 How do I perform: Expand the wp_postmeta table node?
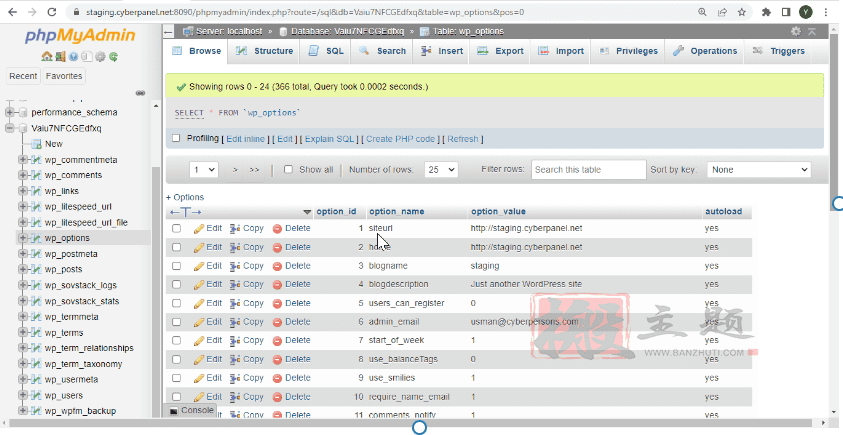tap(23, 254)
